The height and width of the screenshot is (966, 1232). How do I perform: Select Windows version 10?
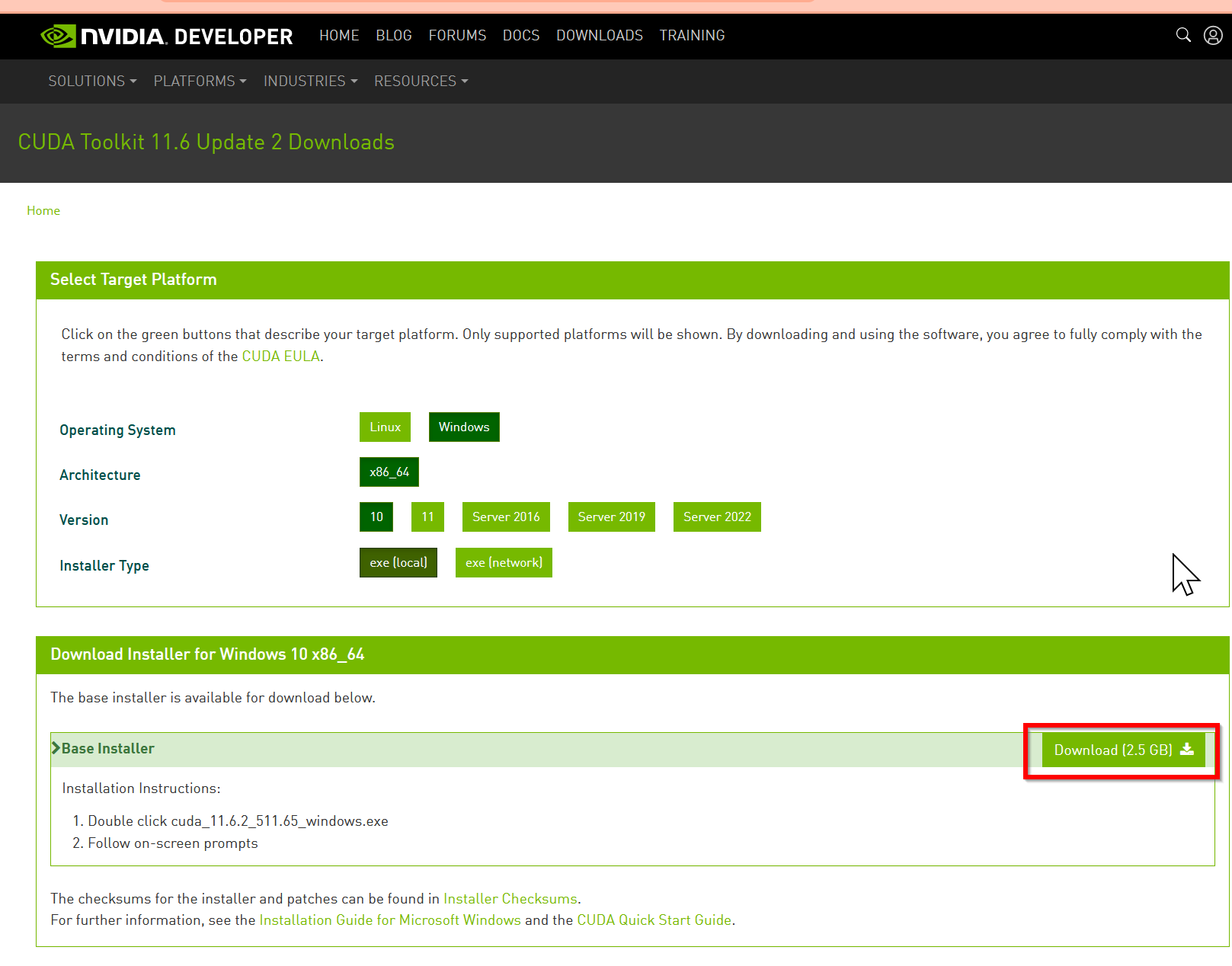(x=376, y=517)
